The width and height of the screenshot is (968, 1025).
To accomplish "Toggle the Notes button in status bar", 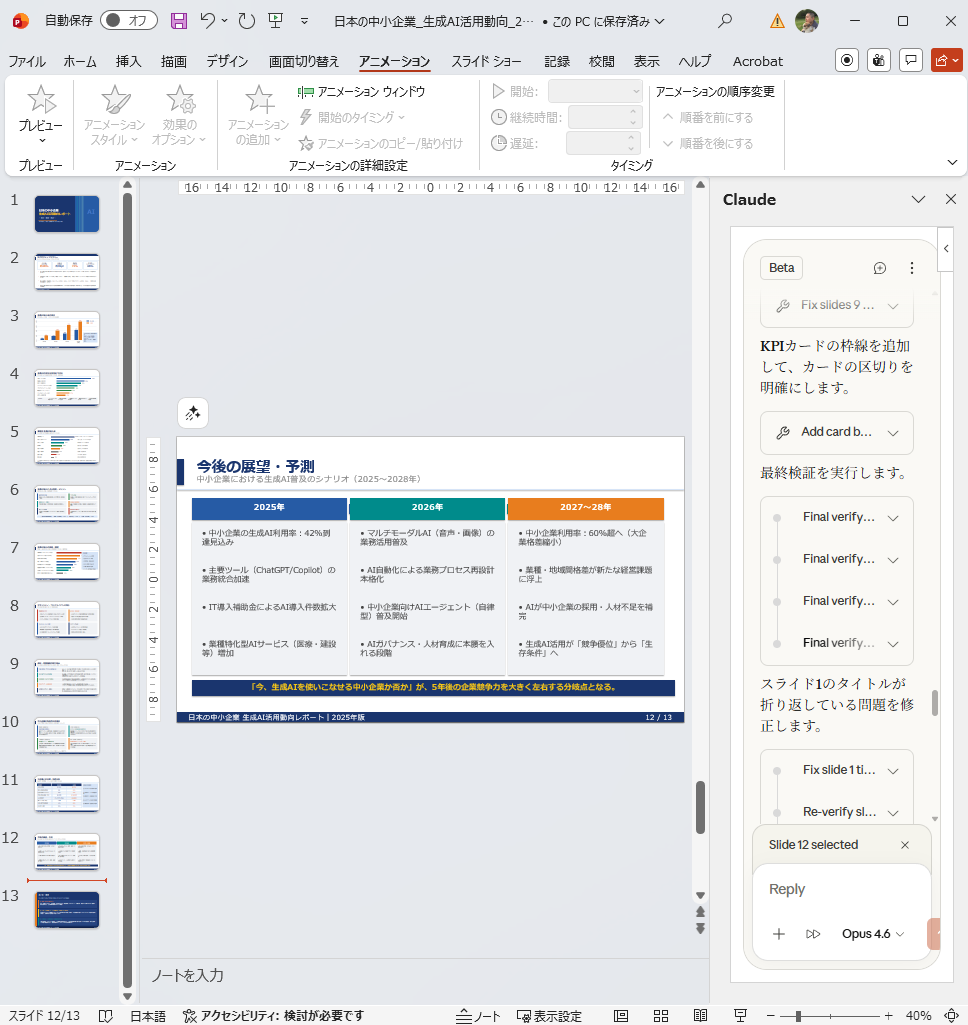I will pyautogui.click(x=478, y=1016).
